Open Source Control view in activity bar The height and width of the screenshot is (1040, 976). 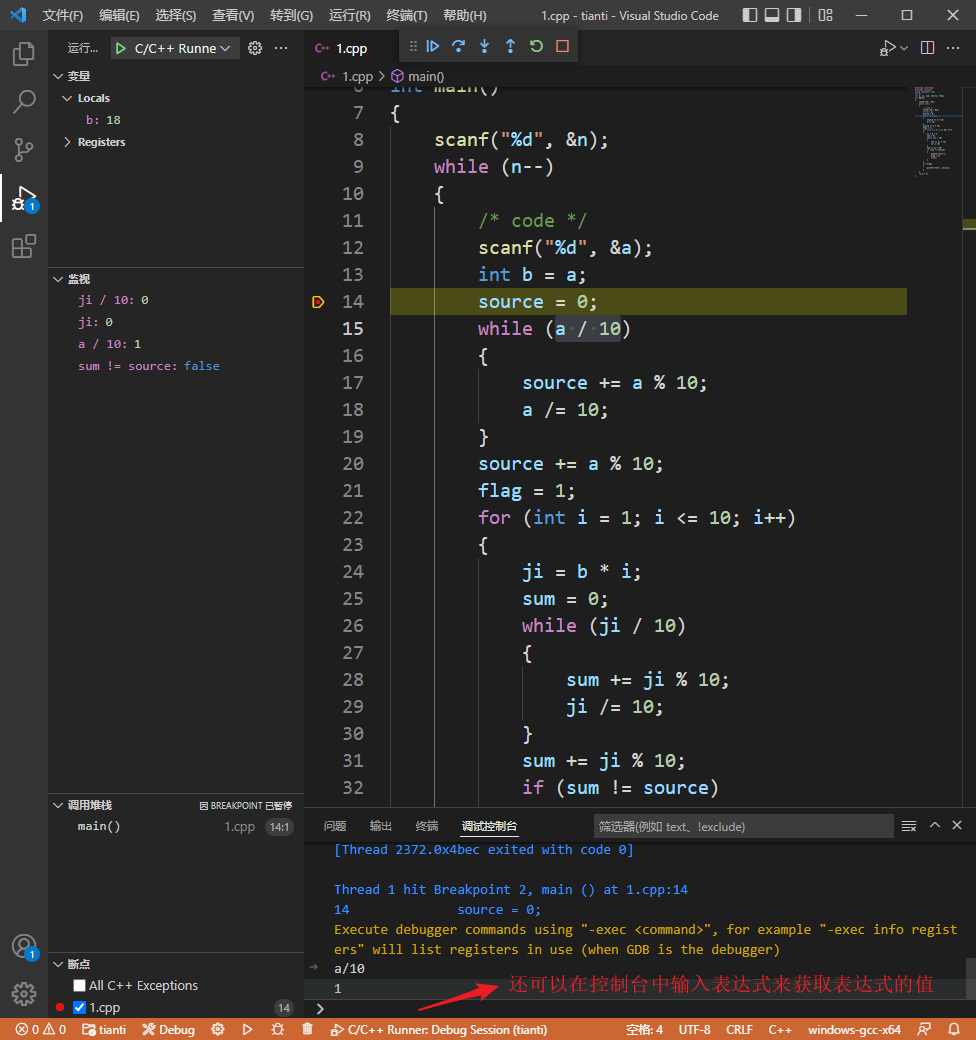tap(24, 150)
